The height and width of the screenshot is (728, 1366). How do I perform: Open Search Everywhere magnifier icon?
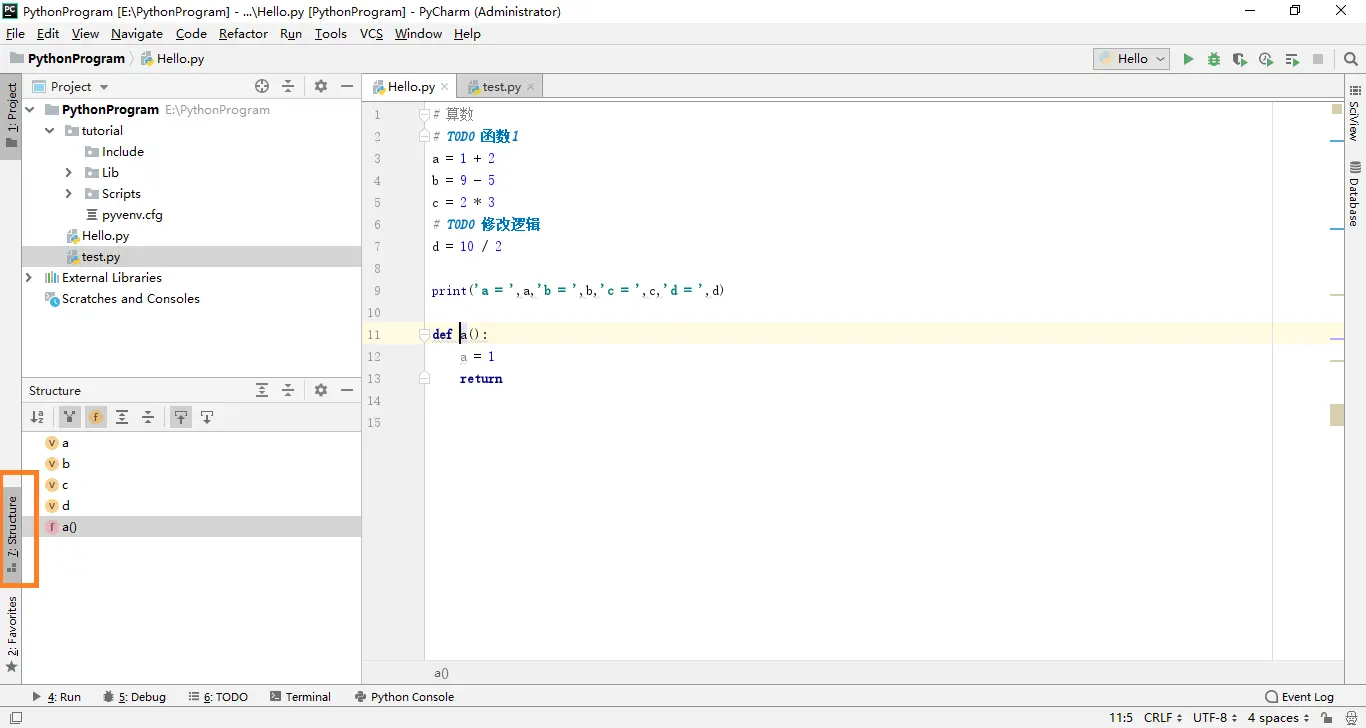tap(1351, 59)
